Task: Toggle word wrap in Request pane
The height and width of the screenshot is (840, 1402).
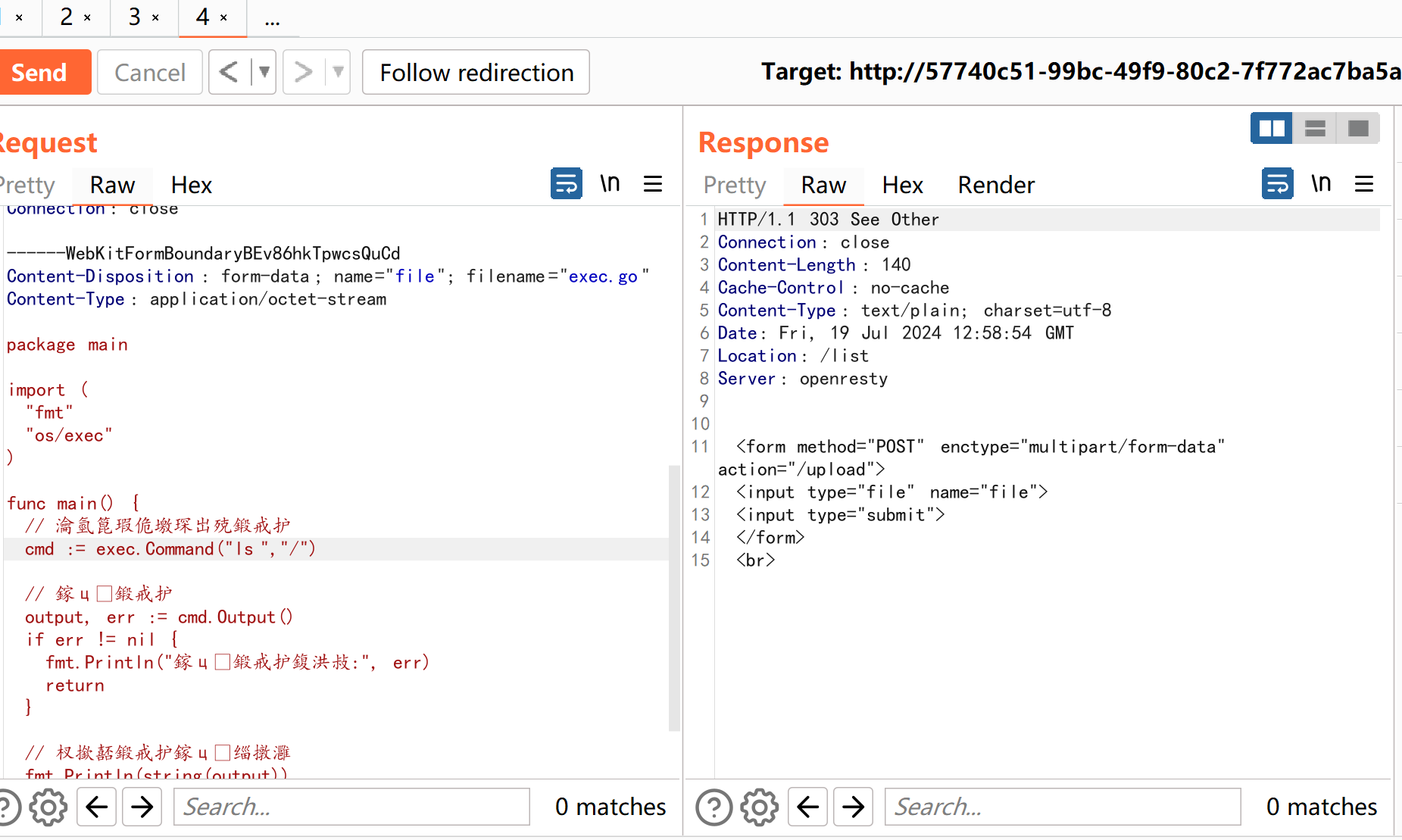Action: 566,183
